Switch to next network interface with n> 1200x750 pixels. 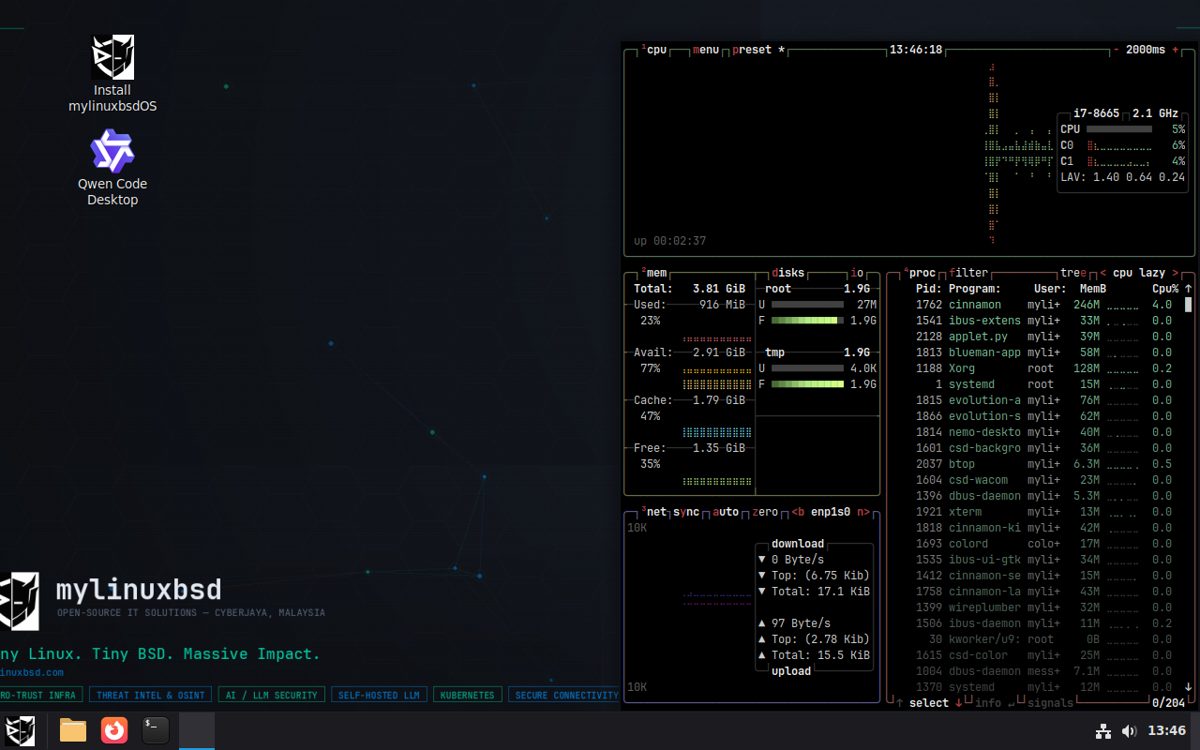click(x=863, y=512)
